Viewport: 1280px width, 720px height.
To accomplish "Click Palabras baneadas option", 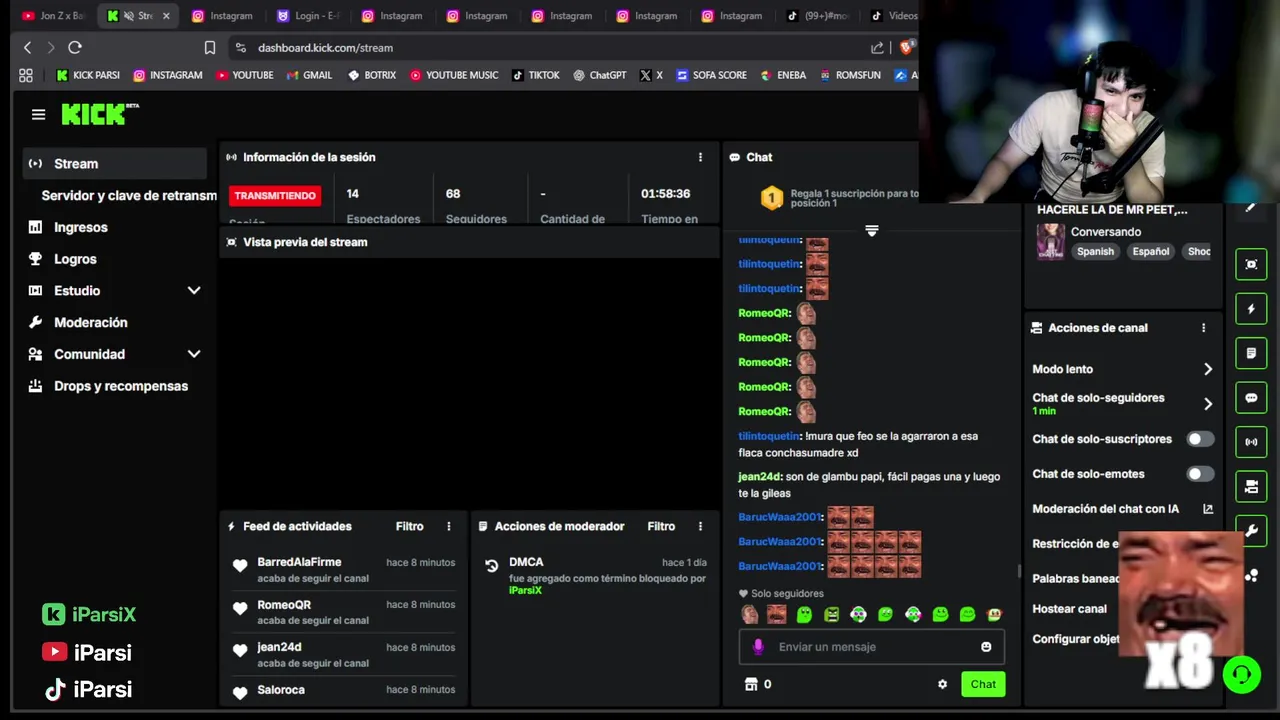I will click(x=1076, y=578).
